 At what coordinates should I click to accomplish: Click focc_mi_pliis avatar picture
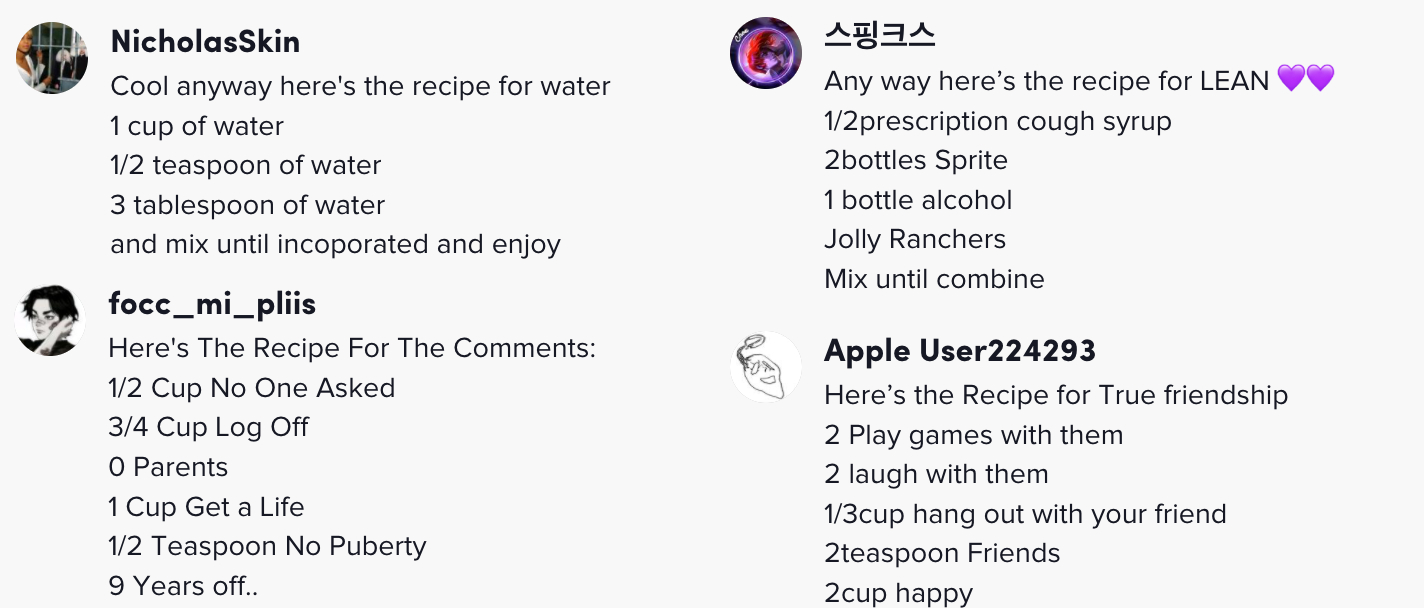[50, 320]
